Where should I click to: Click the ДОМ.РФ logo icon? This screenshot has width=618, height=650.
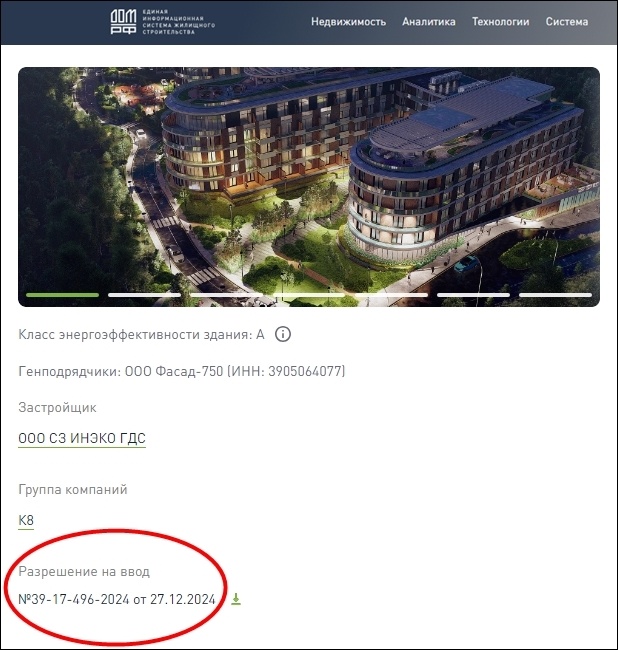[x=123, y=22]
